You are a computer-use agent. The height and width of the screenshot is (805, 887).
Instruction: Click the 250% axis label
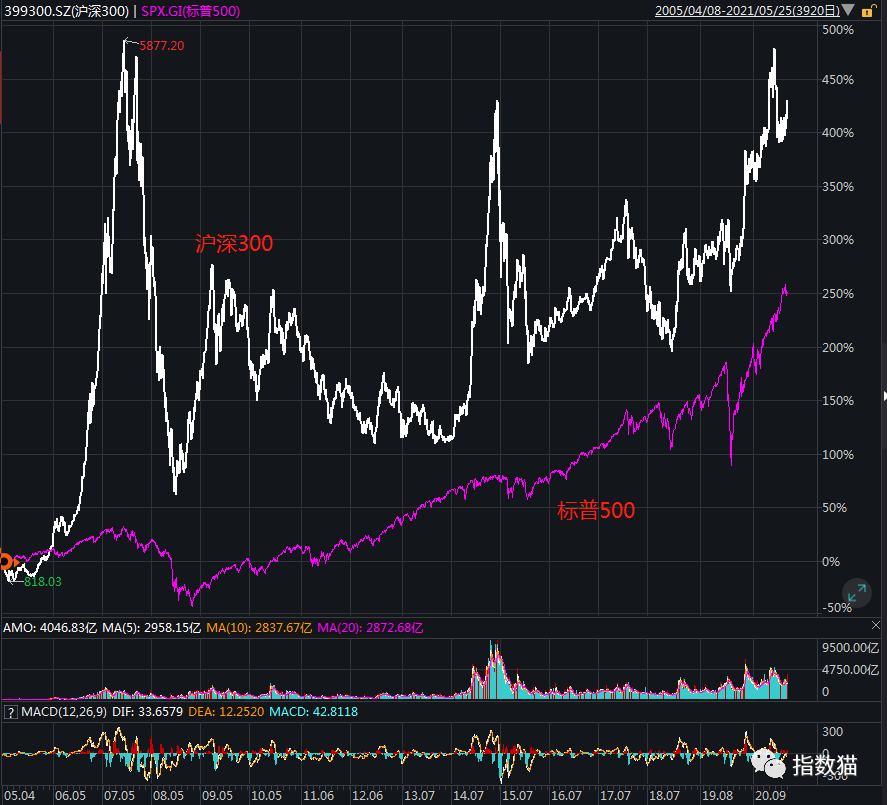pyautogui.click(x=837, y=294)
